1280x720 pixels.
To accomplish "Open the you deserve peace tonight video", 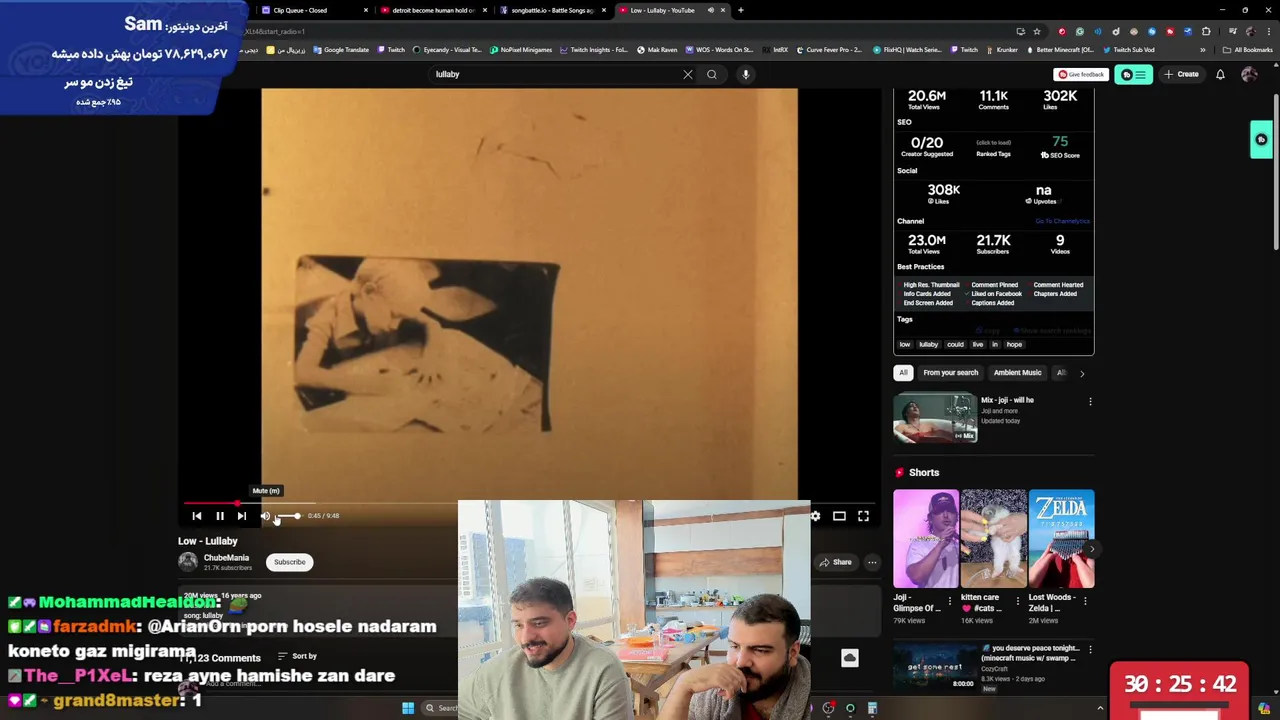I will 935,667.
